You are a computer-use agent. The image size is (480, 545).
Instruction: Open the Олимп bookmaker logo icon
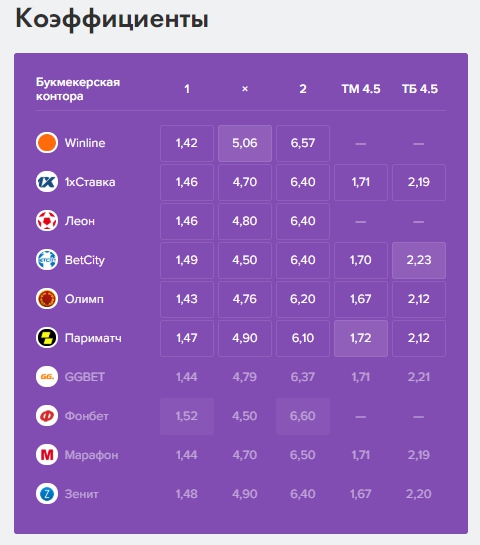coord(47,299)
